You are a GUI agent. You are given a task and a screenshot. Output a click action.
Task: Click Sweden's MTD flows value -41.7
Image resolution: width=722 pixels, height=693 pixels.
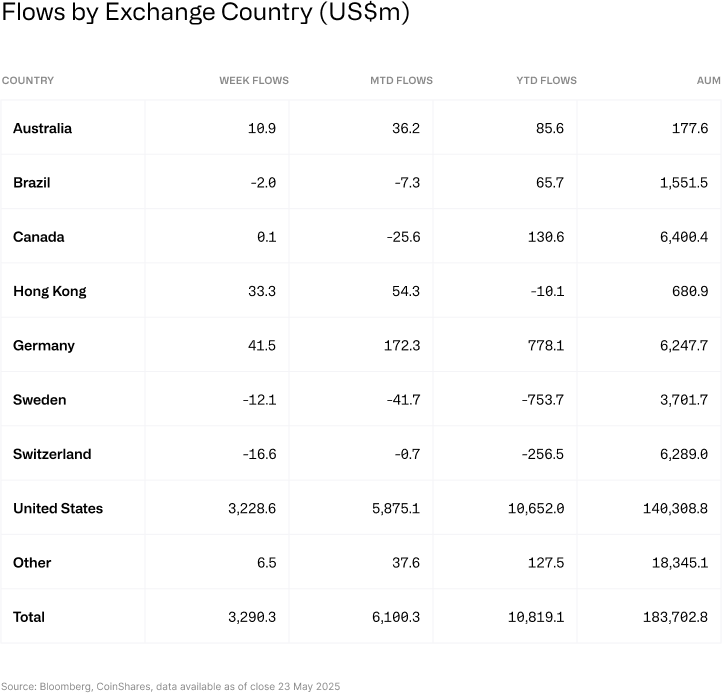click(x=401, y=400)
